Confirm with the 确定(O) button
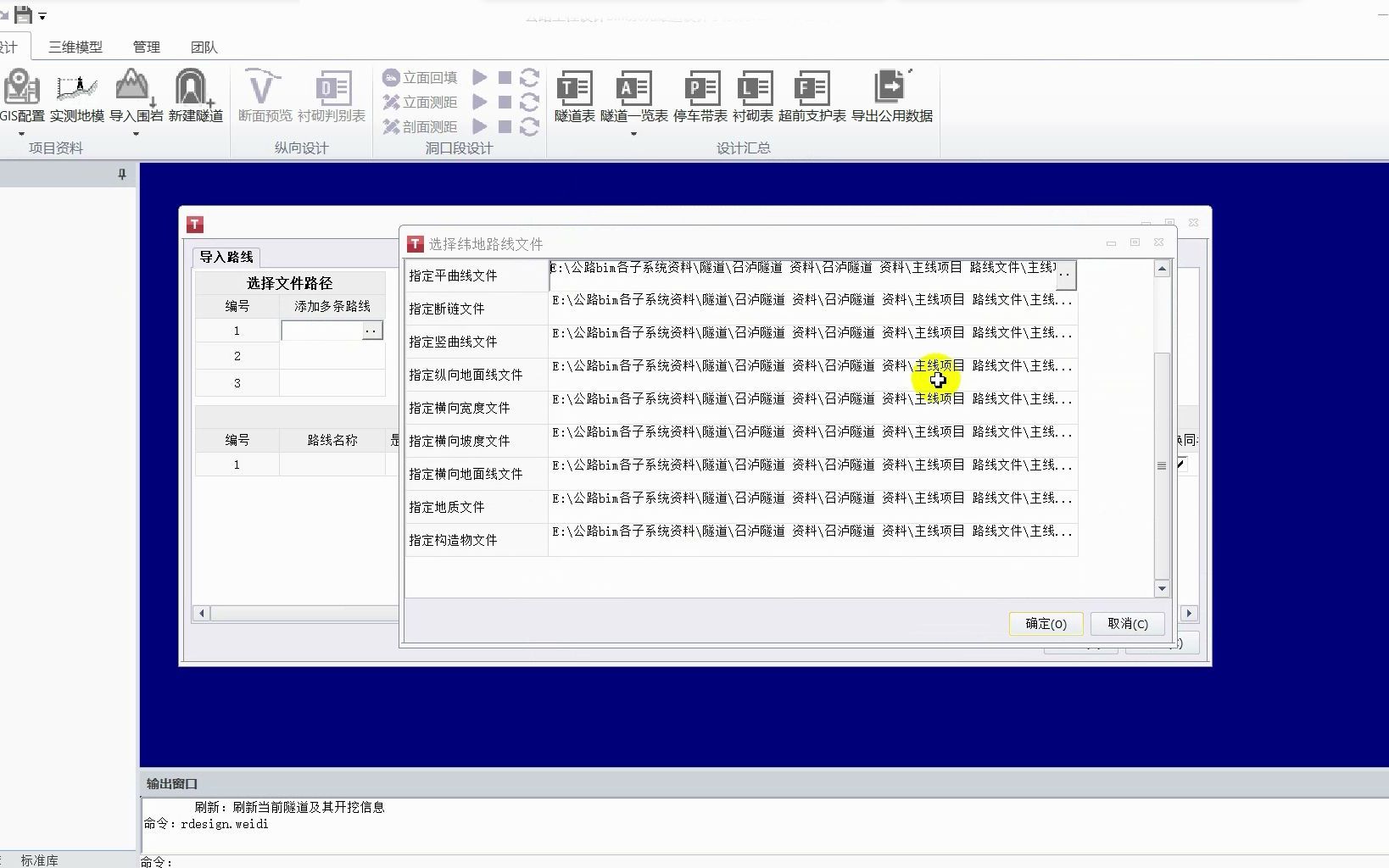Screen dimensions: 1389x868 (x=1046, y=624)
